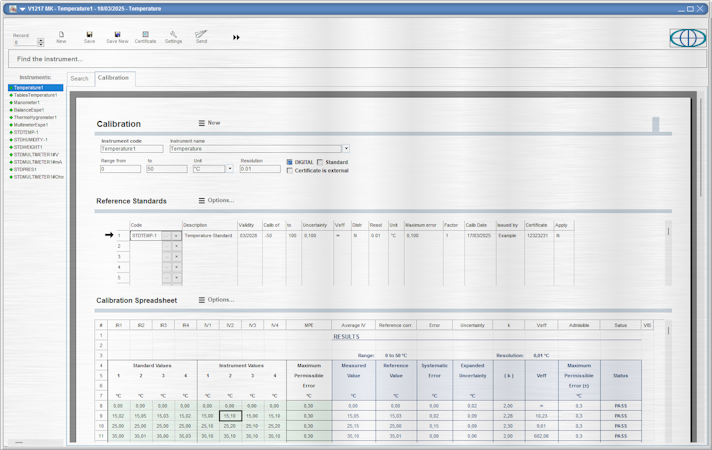Open Calibration New hamburger menu
The height and width of the screenshot is (450, 712).
pos(202,123)
